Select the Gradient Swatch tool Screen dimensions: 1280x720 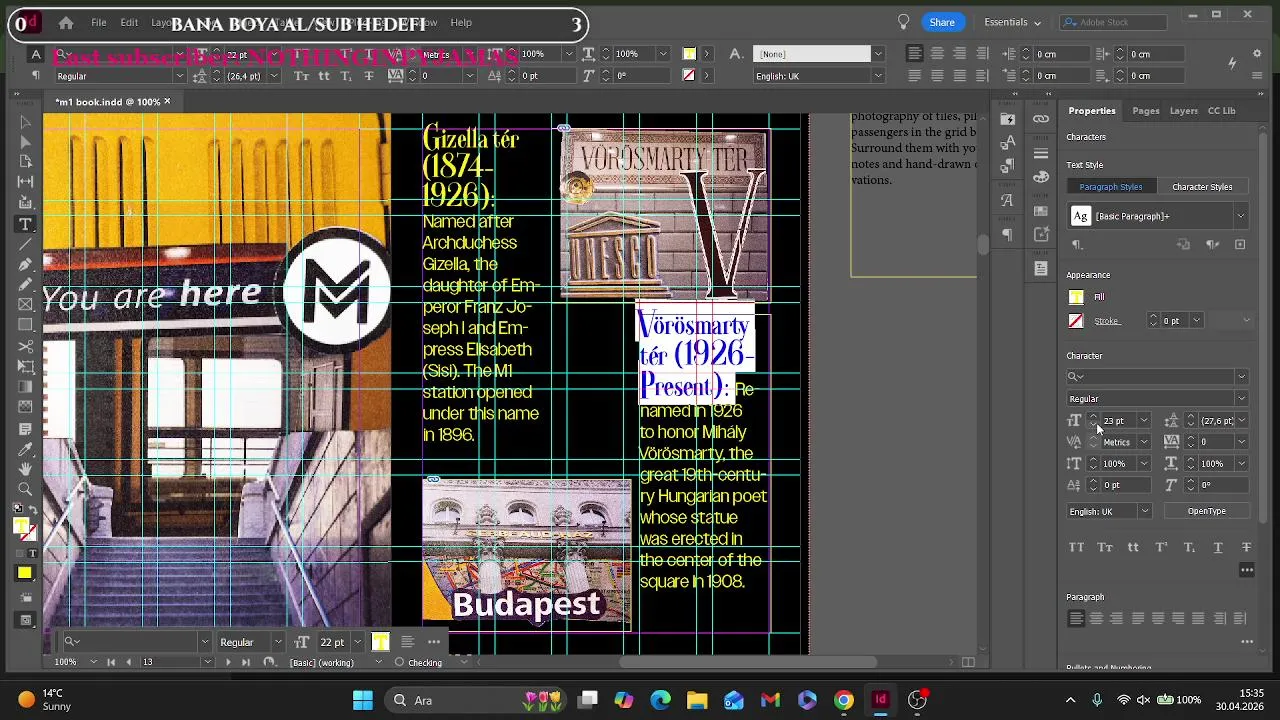25,387
